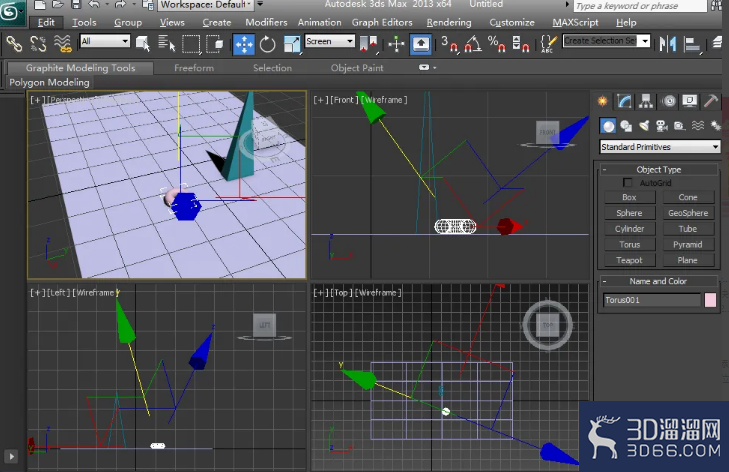Open the Motion command panel tab

[669, 101]
